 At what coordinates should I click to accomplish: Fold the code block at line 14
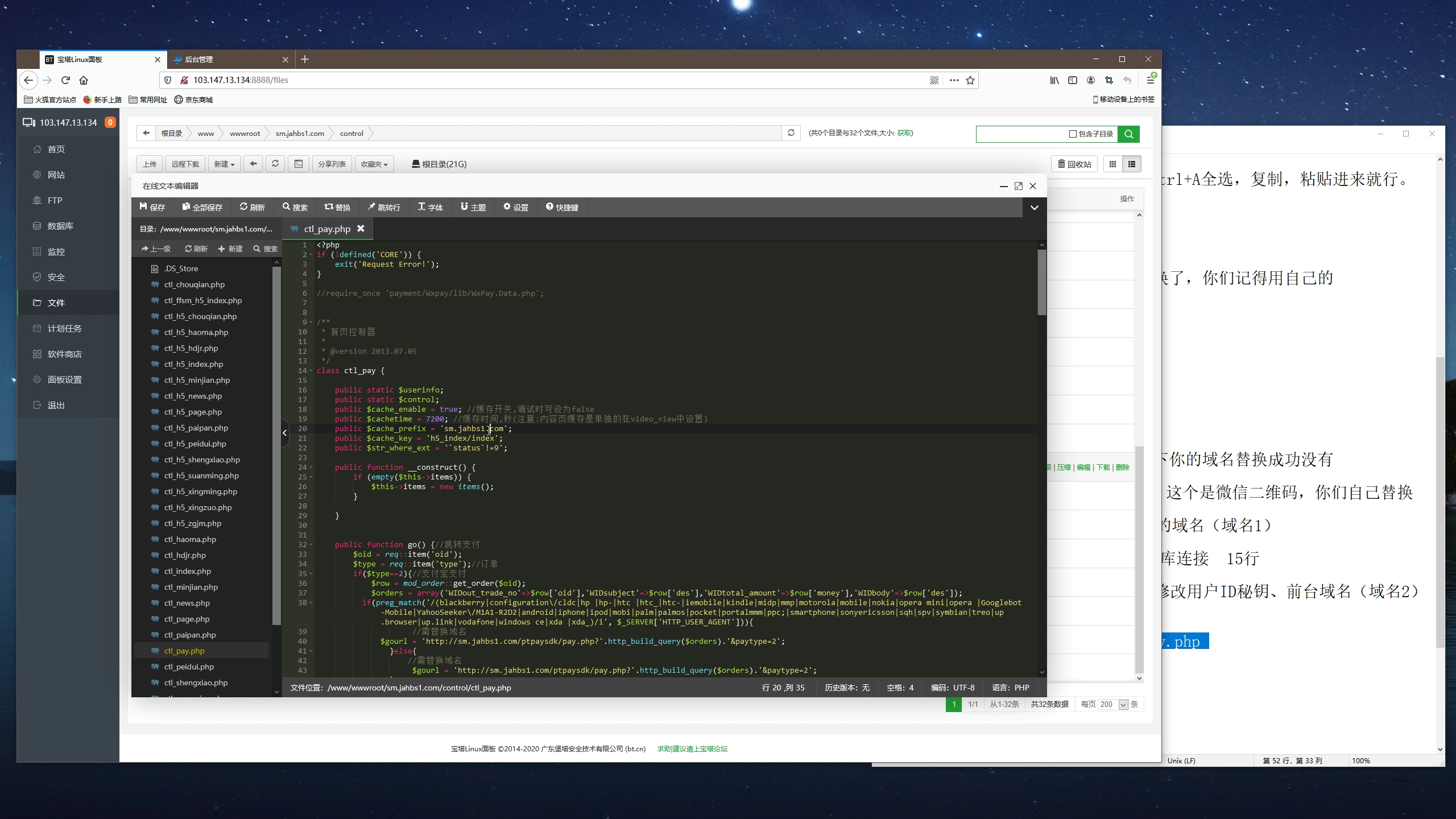(311, 371)
